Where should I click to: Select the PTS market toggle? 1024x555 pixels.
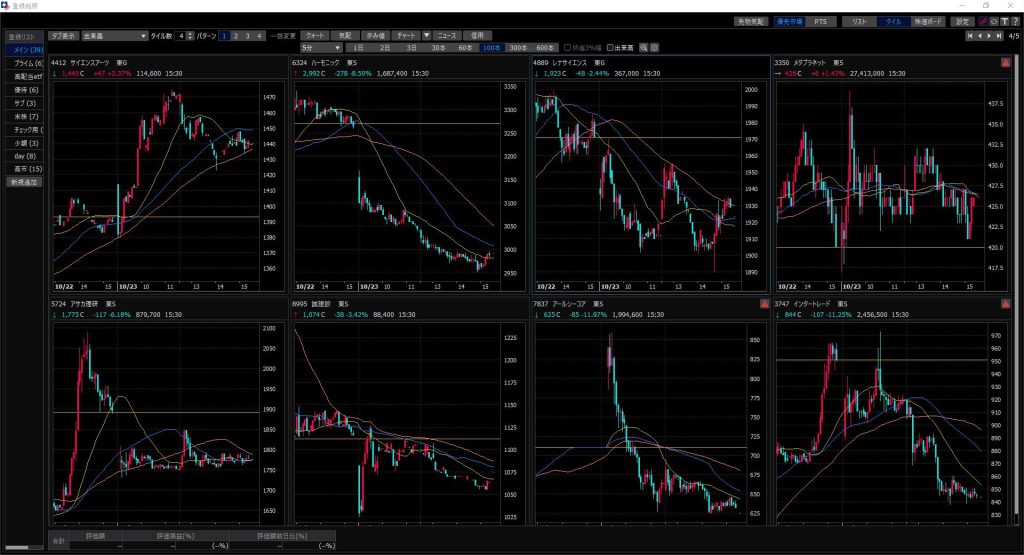[x=820, y=21]
